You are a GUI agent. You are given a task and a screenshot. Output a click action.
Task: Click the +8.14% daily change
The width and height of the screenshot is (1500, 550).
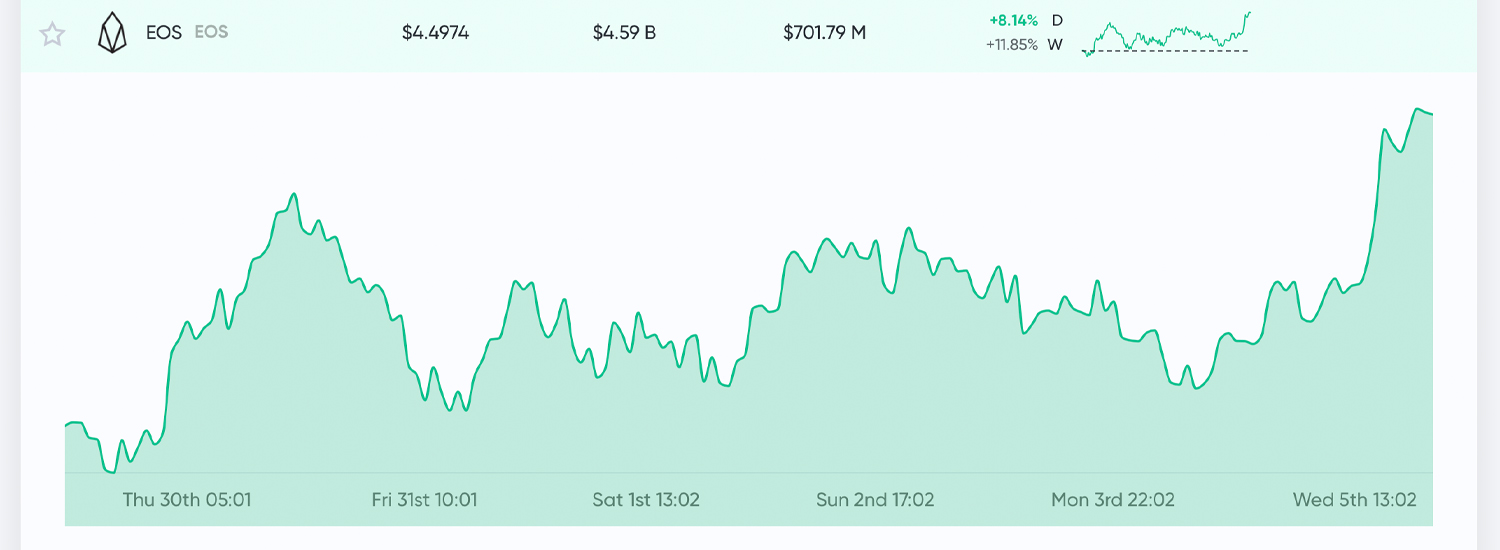coord(1013,20)
